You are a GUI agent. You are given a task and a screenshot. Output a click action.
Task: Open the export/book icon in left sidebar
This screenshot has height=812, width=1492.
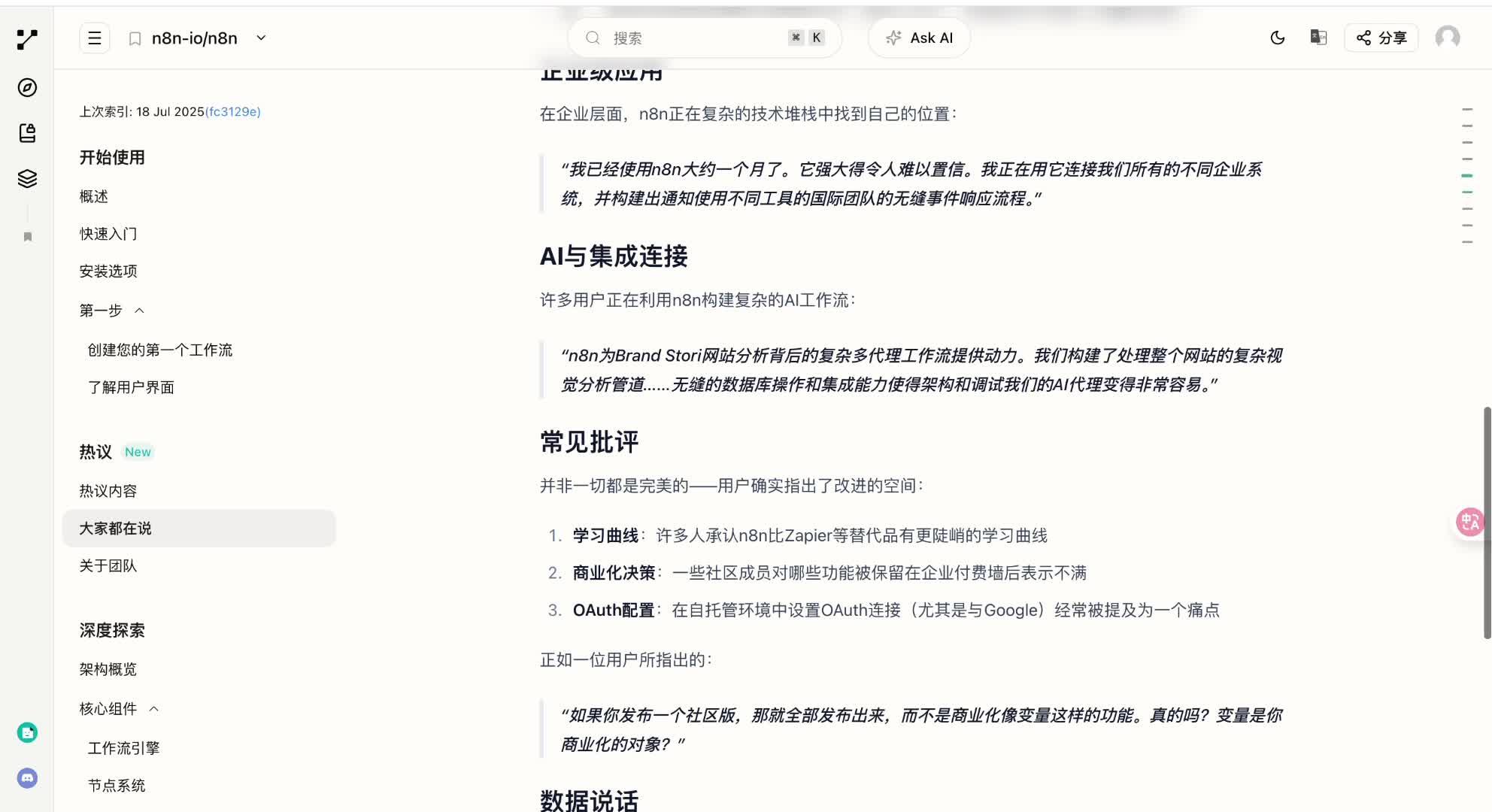(27, 133)
